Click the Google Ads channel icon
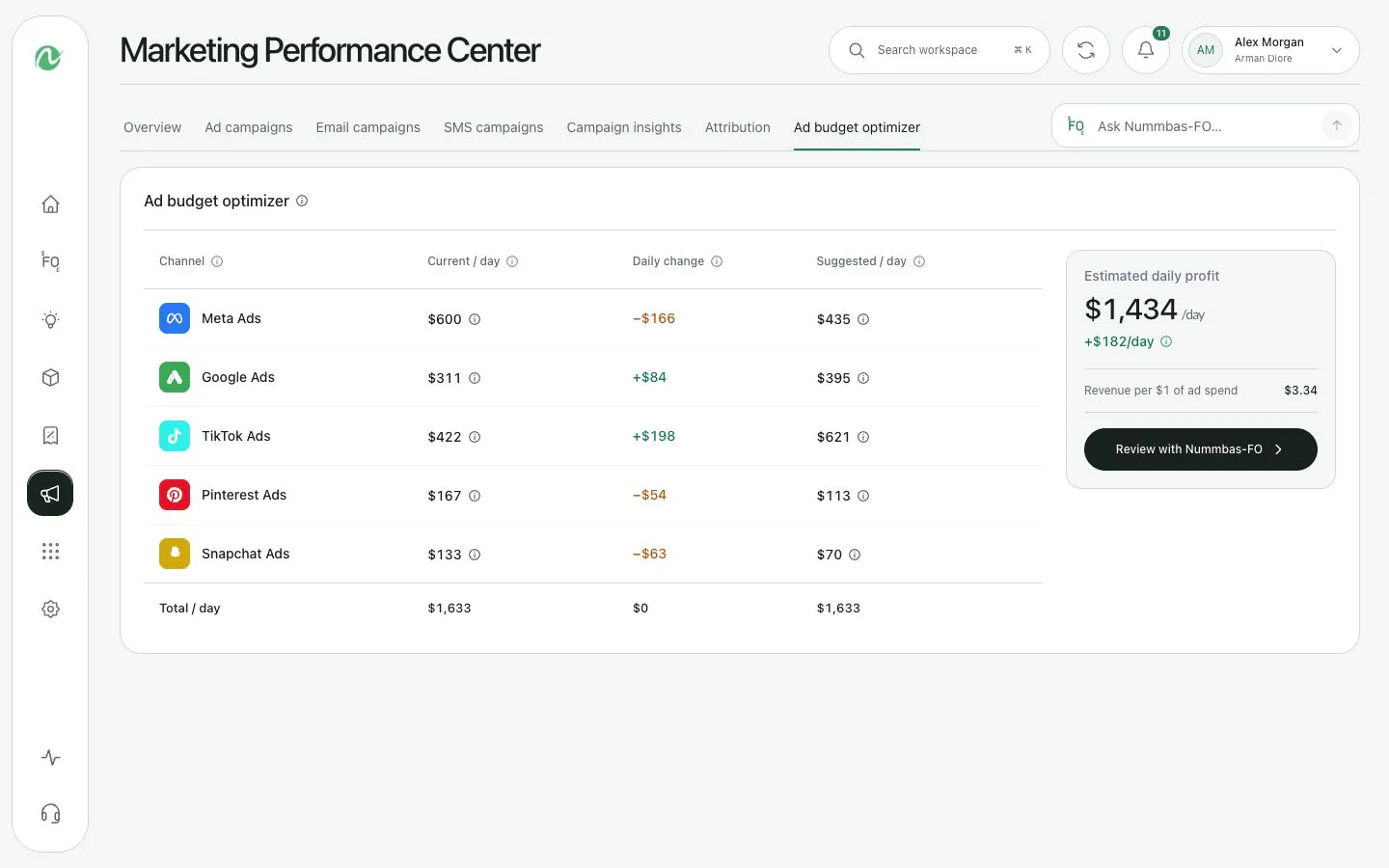 coord(175,377)
